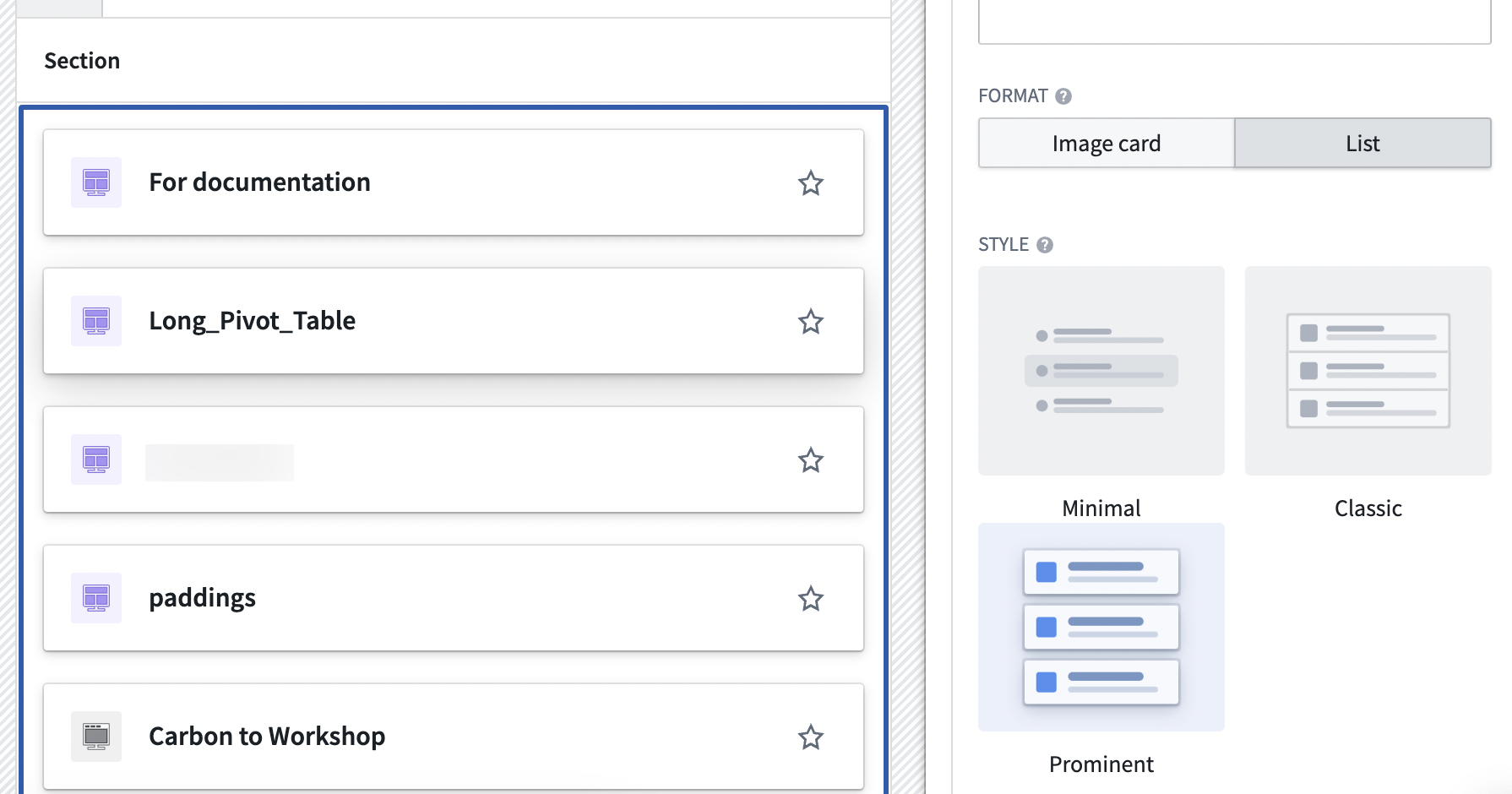This screenshot has height=794, width=1512.
Task: Favorite the paddings item
Action: tap(811, 598)
